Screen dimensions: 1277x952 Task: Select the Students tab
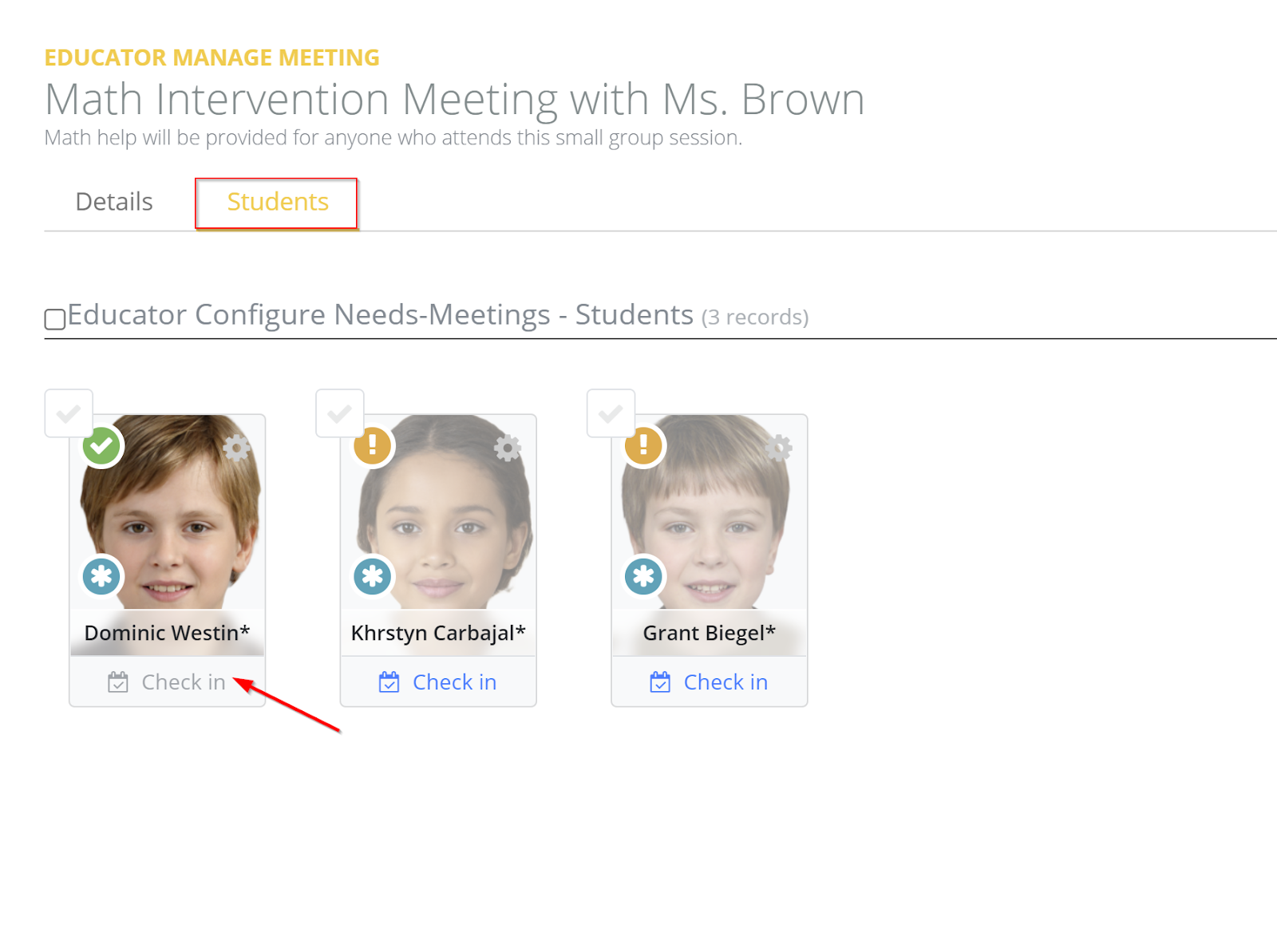coord(278,202)
